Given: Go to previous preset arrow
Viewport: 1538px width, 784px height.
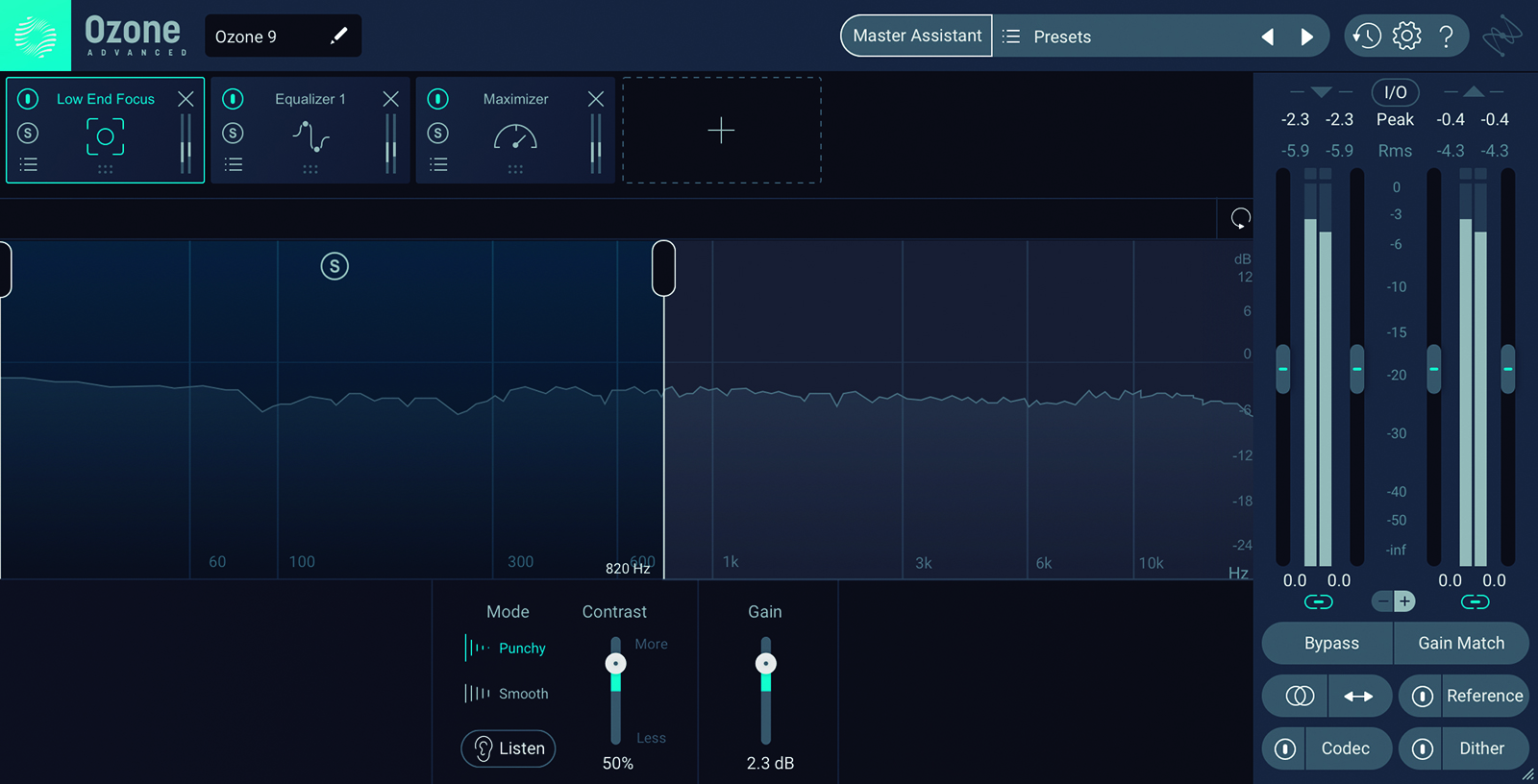Looking at the screenshot, I should [1268, 37].
